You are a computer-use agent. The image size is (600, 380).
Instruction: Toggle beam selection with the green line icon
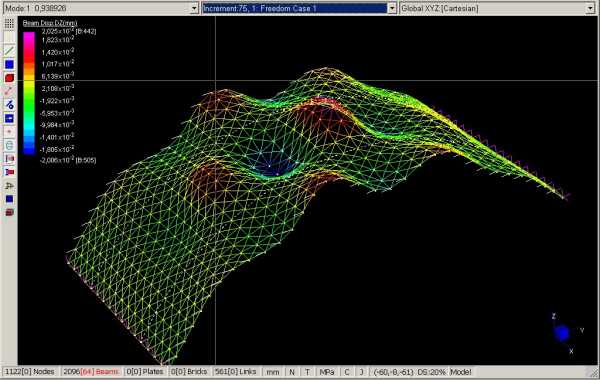tap(9, 51)
